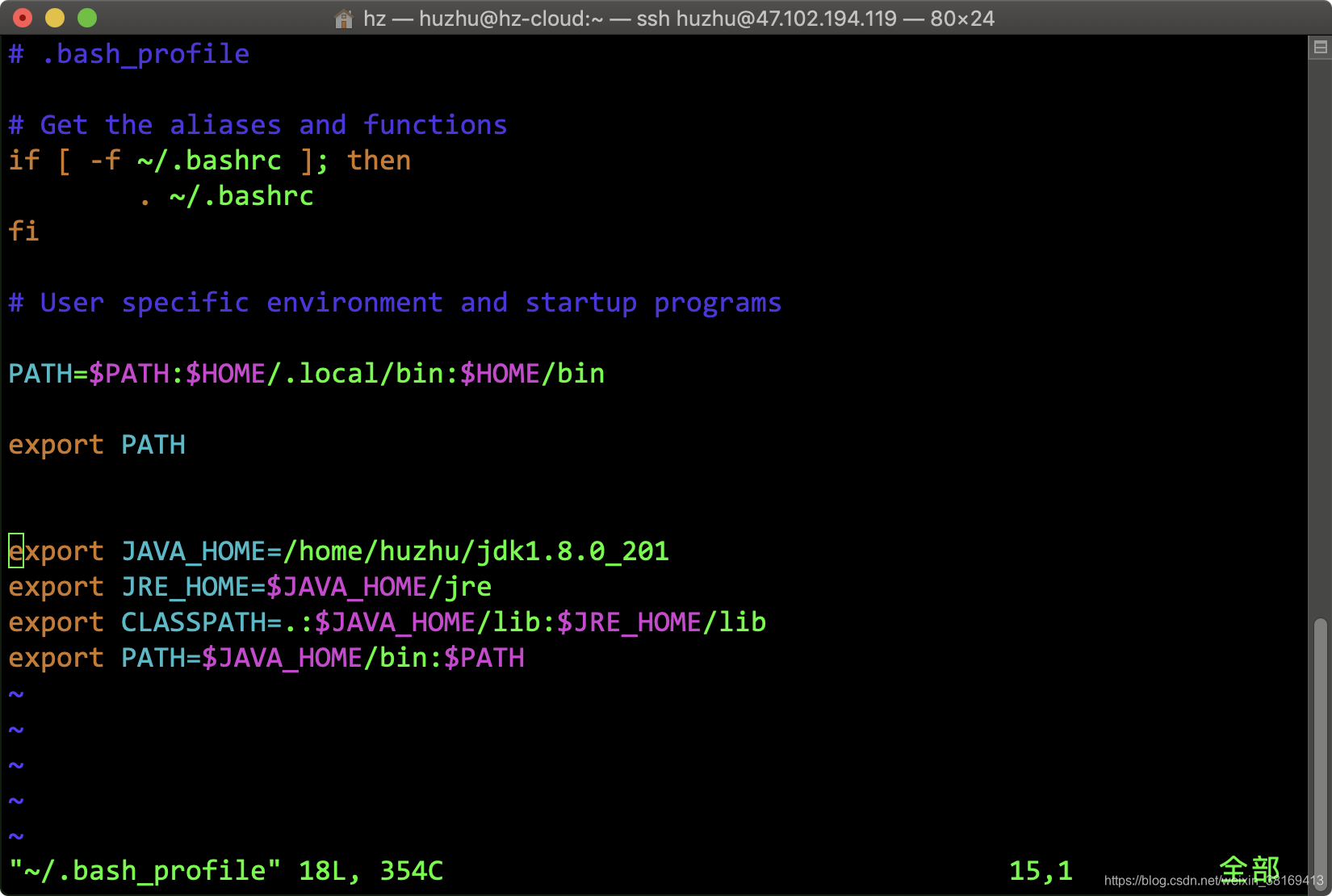Screen dimensions: 1332x896
Task: Click the status text '"~/.bash_profile" 18L, 354C'
Action: (x=226, y=871)
